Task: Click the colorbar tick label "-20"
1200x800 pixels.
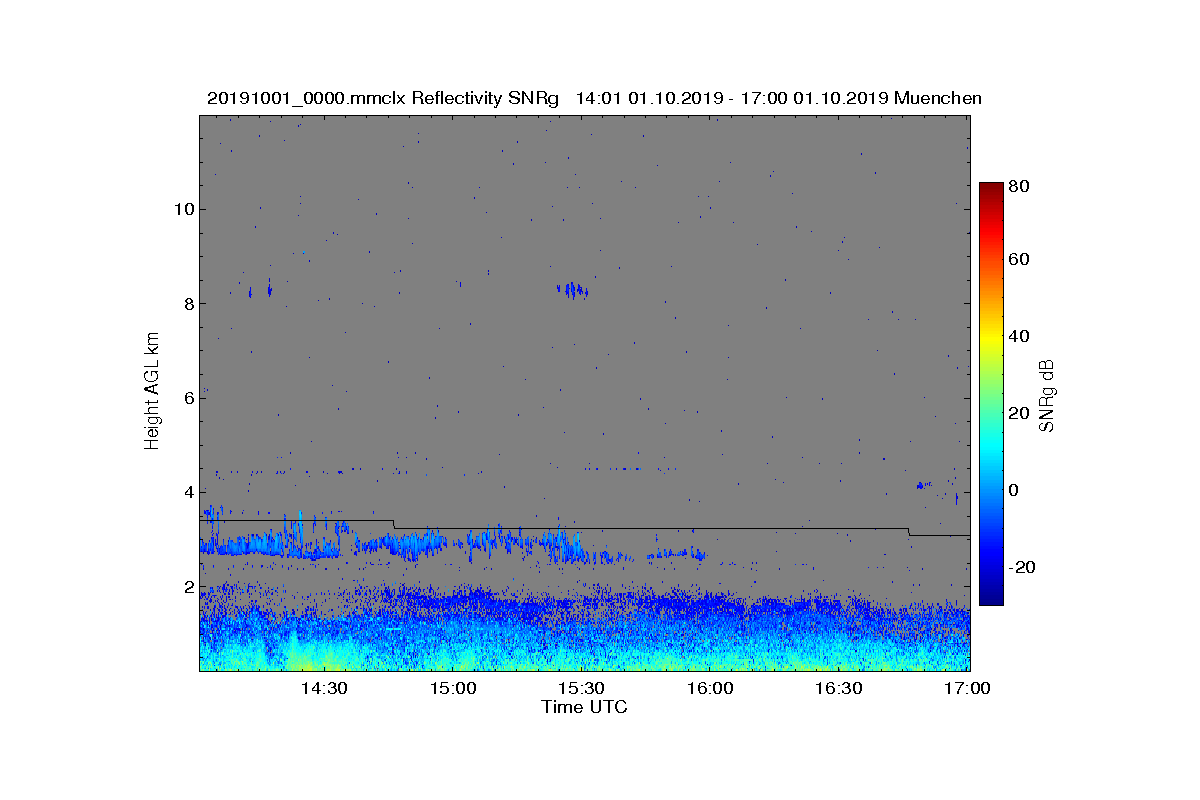Action: coord(1022,567)
